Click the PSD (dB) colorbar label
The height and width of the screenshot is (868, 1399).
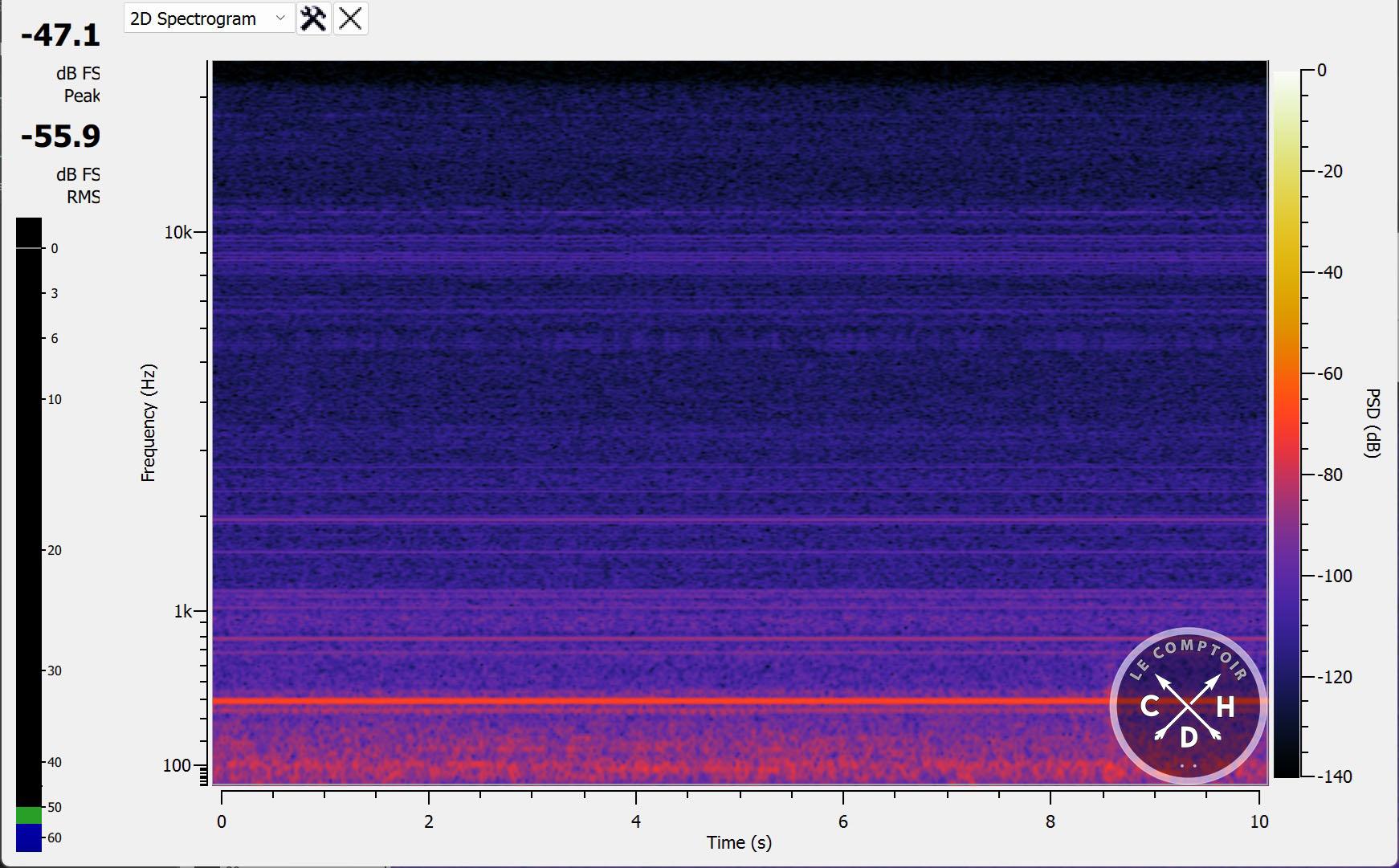[1372, 422]
